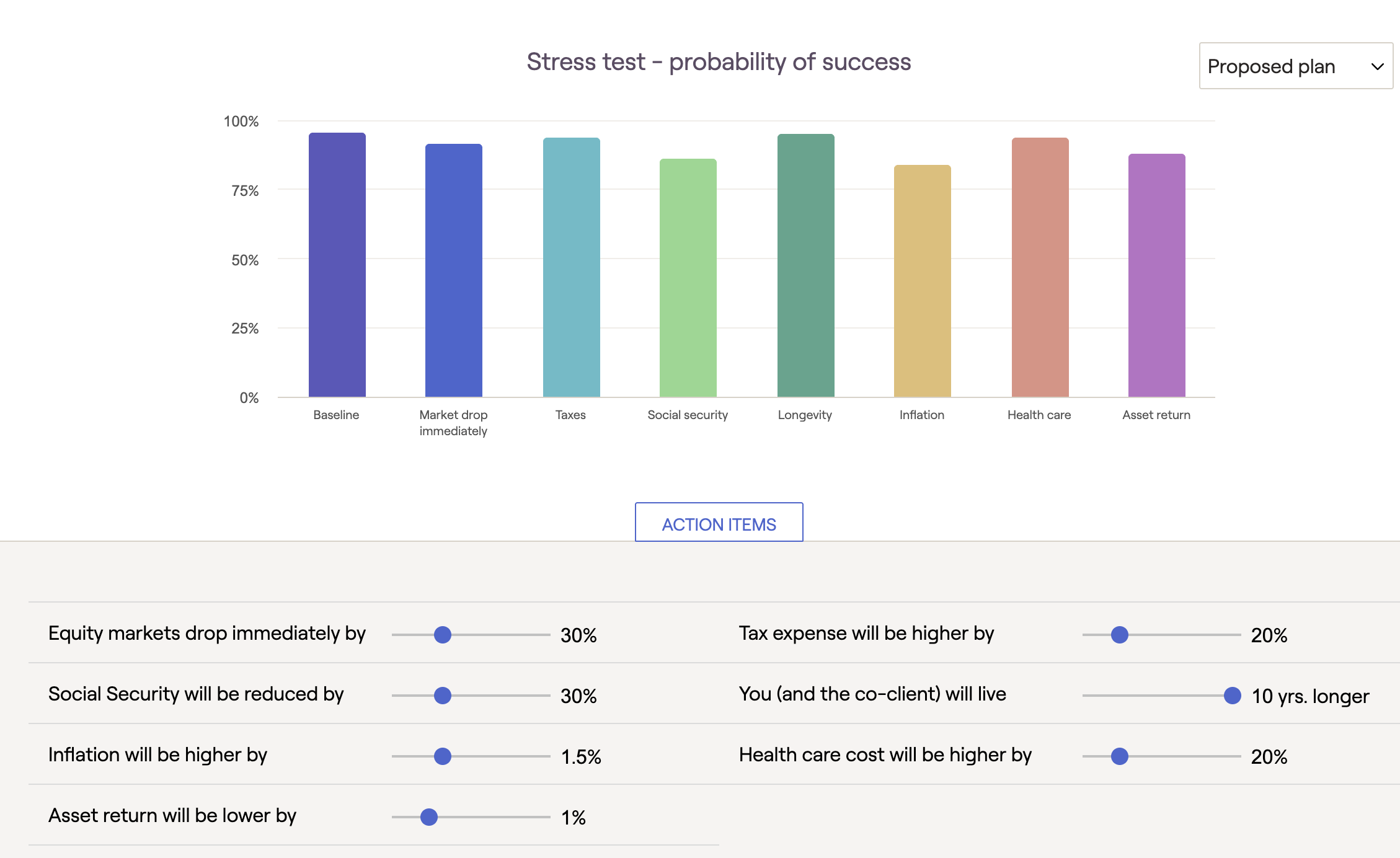Screen dimensions: 1400x858
Task: Click the 30% value beside Equity markets slider
Action: tap(578, 635)
